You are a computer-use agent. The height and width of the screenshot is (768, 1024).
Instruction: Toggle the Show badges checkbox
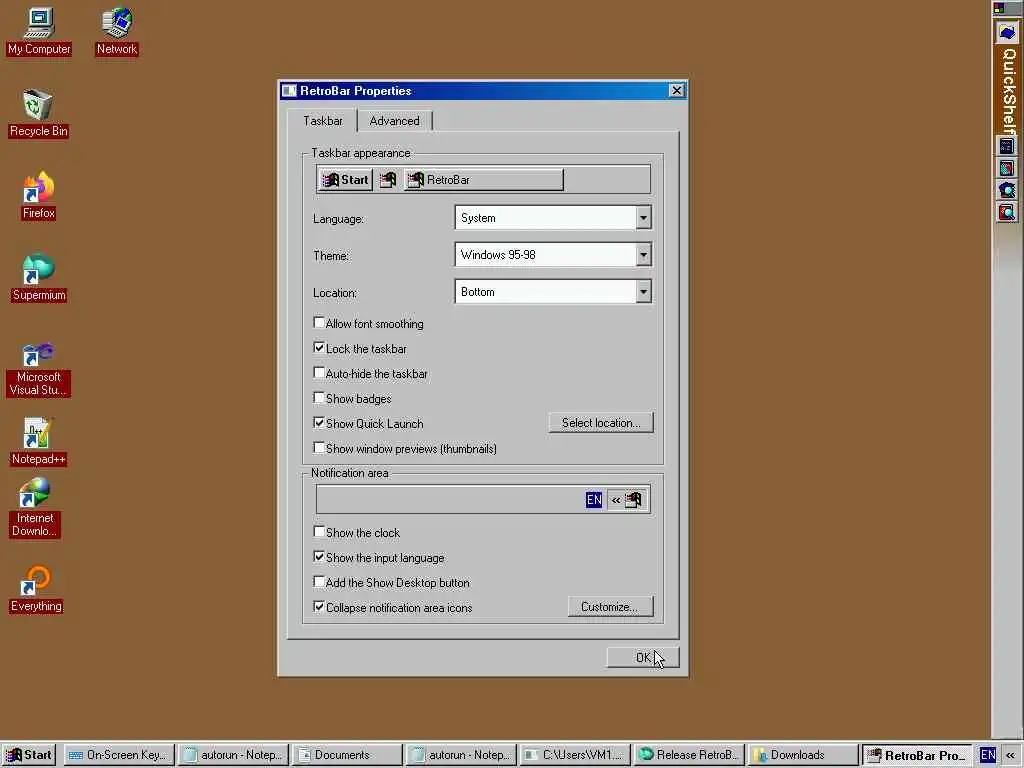[319, 397]
